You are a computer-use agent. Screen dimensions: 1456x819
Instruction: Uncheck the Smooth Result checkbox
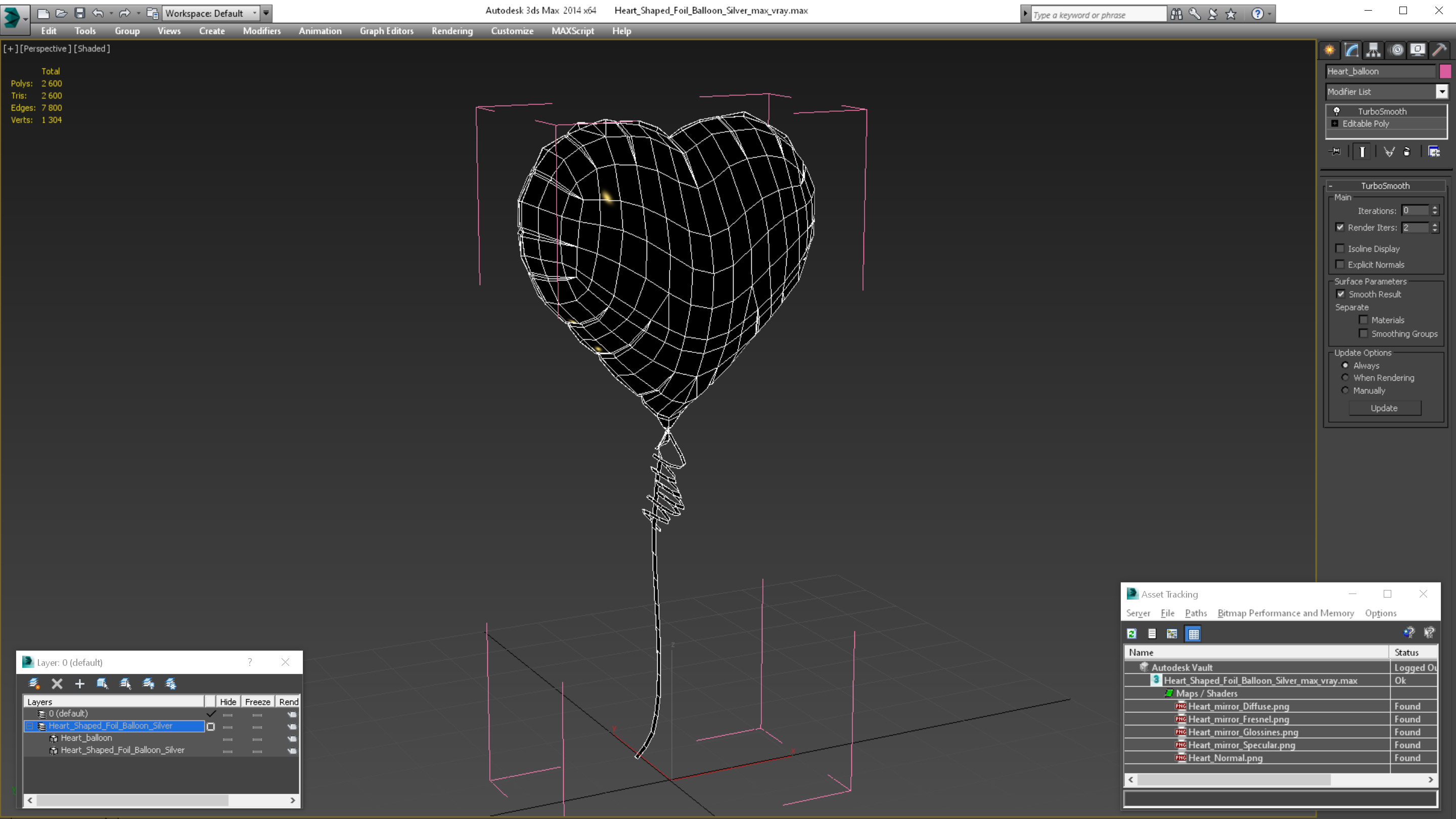(1341, 294)
